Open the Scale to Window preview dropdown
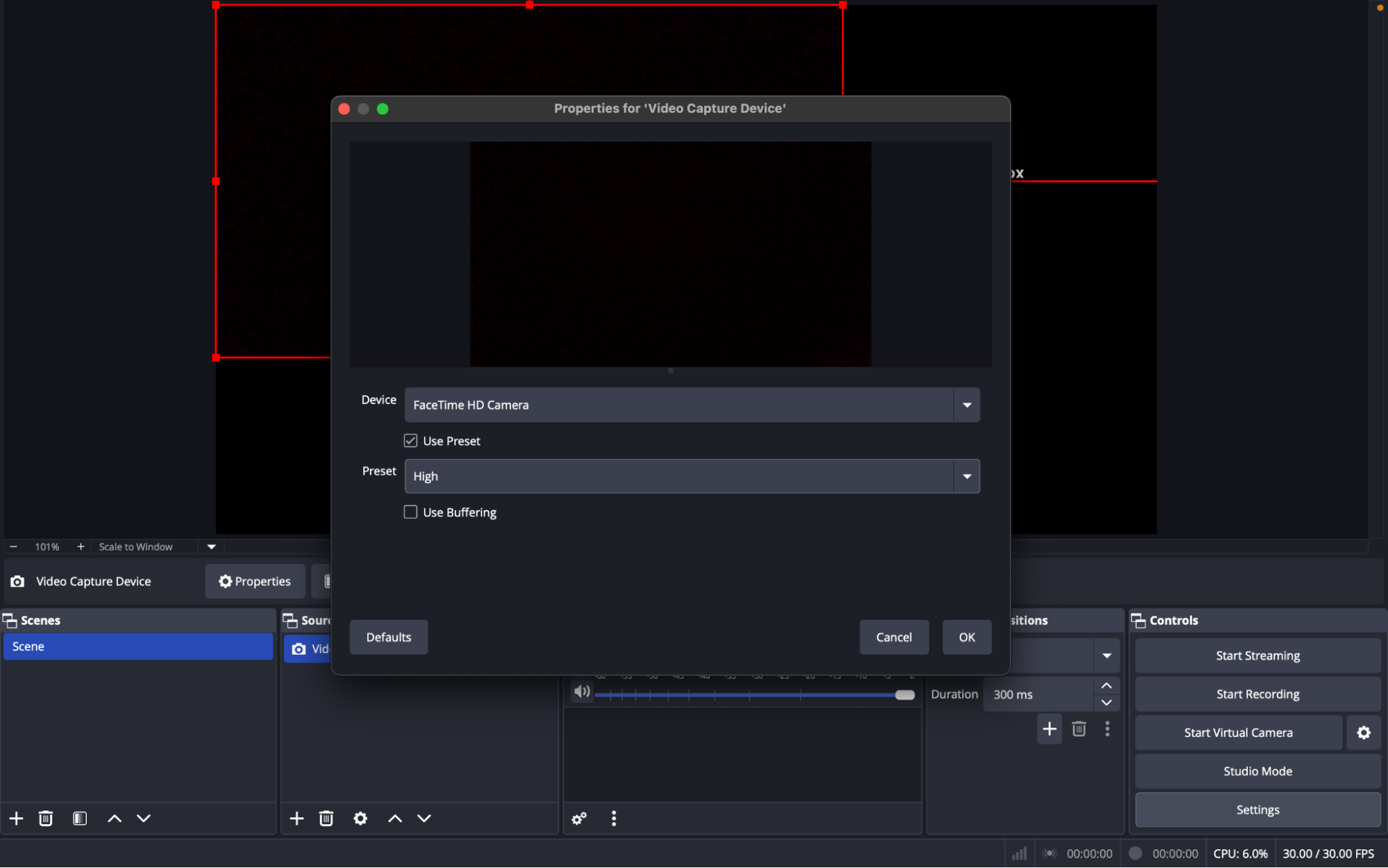Screen dimensions: 1388x868 210,546
